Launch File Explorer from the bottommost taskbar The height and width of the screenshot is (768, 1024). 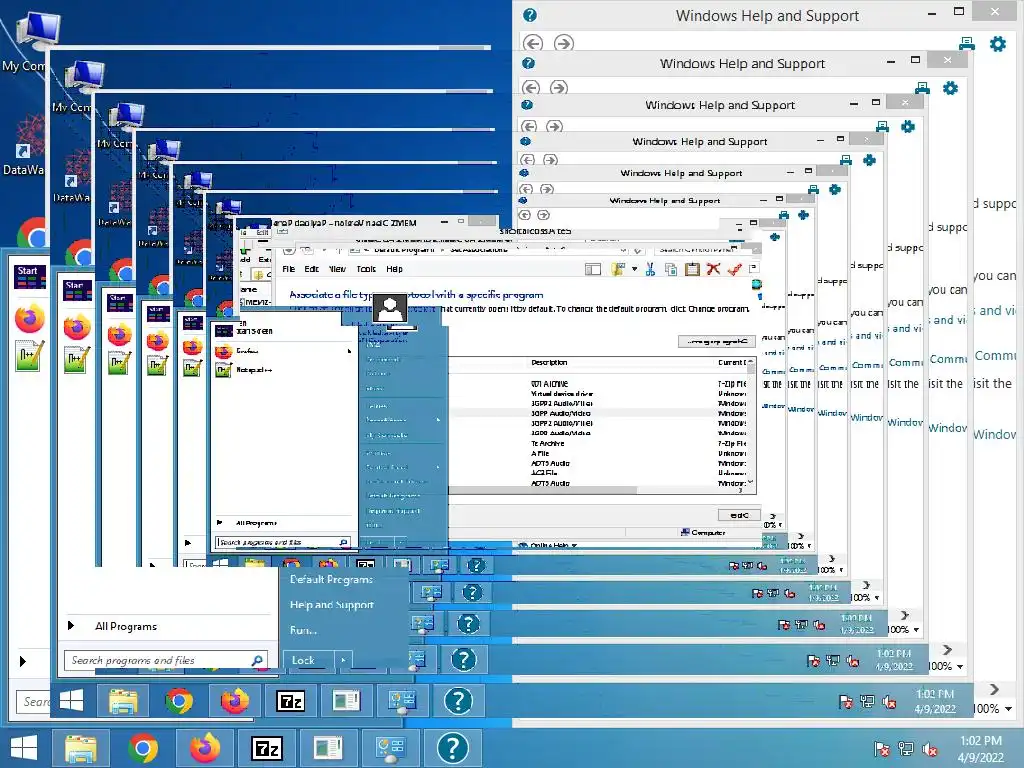(x=80, y=748)
